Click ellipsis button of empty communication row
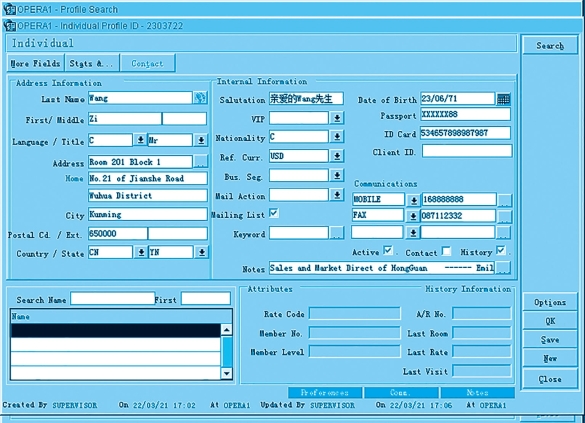The width and height of the screenshot is (585, 423). pos(503,233)
